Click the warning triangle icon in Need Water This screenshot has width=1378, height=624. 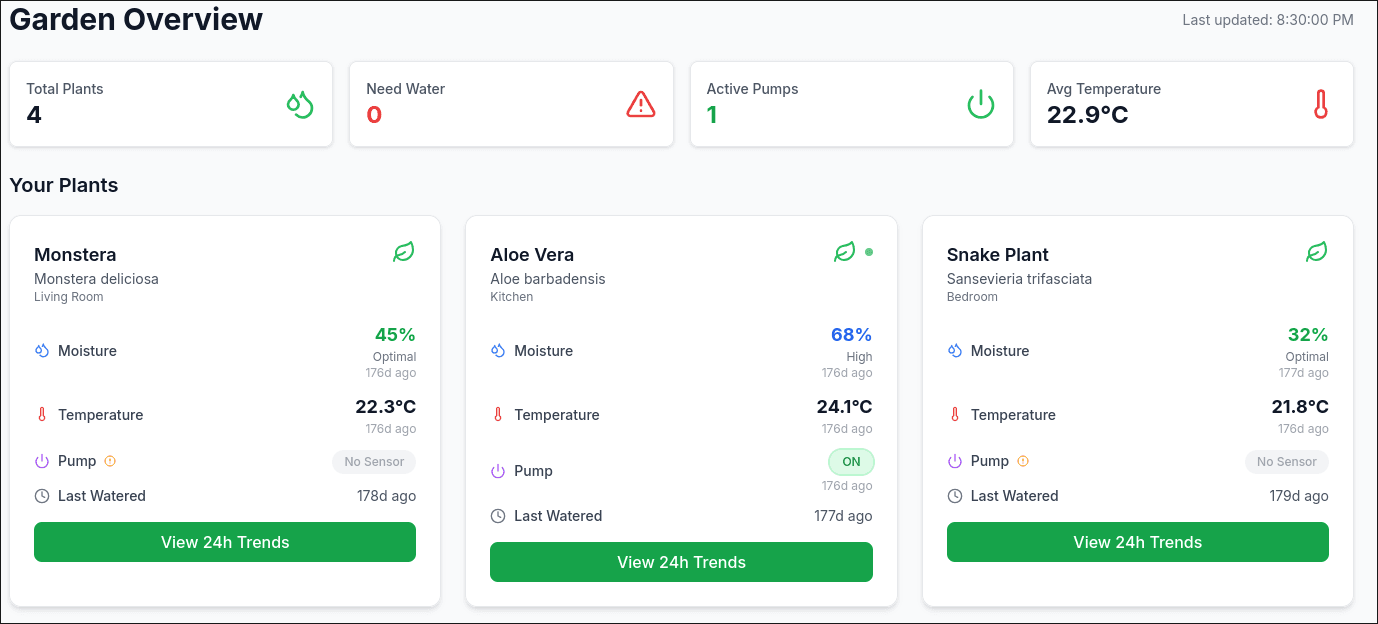[x=641, y=104]
